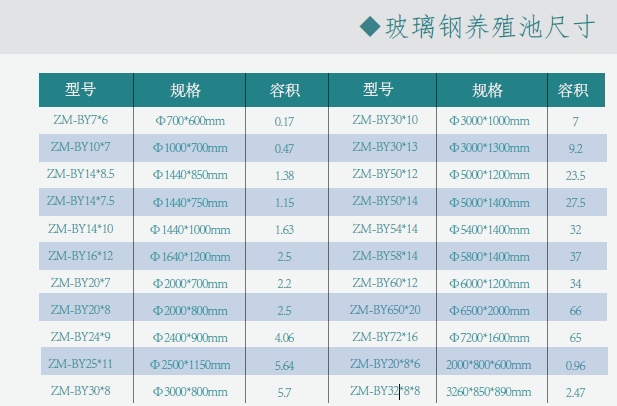Viewport: 617px width, 406px height.
Task: Click spec Φ1440*1000mm
Action: (190, 230)
